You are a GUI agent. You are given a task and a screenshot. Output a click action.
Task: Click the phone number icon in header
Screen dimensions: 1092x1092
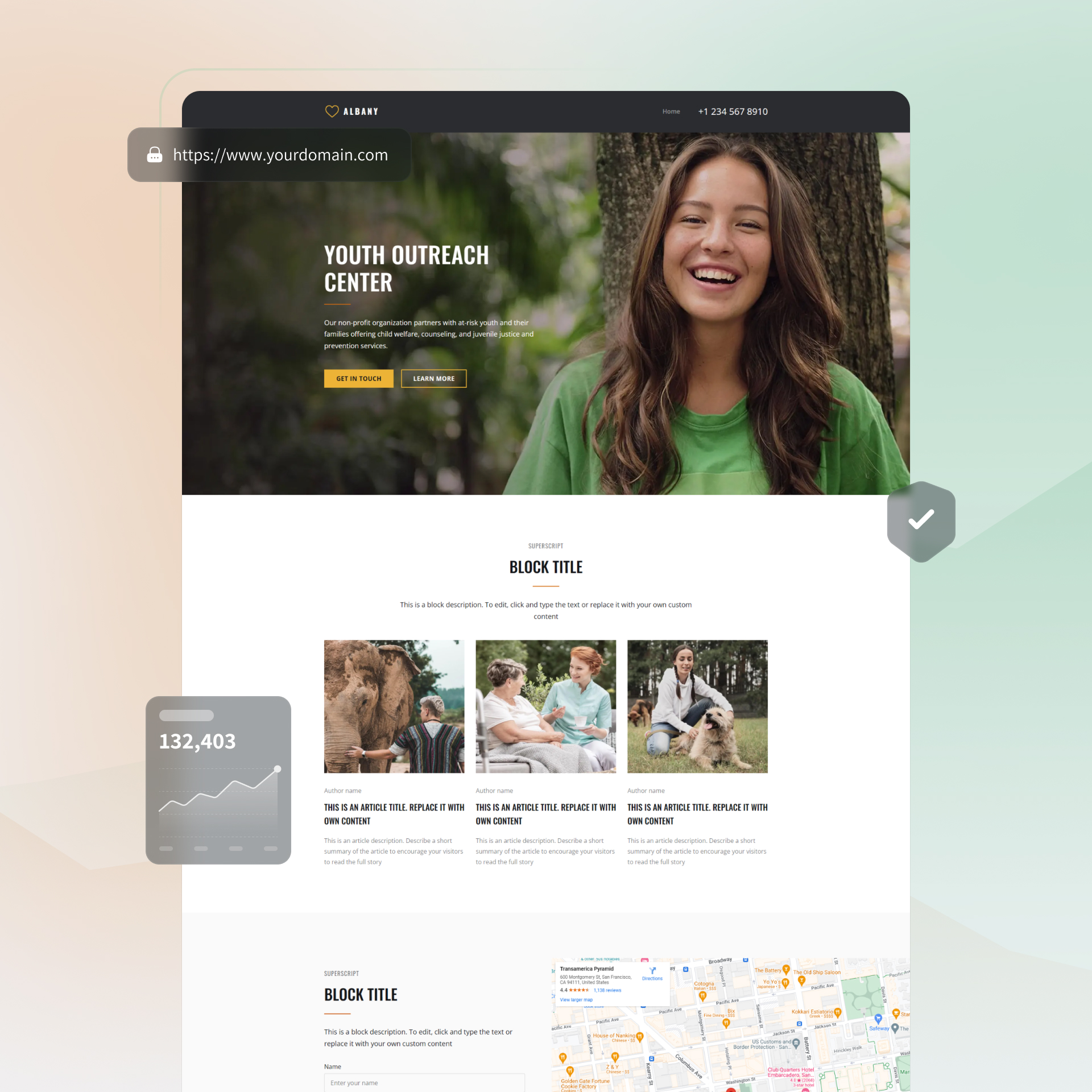733,111
